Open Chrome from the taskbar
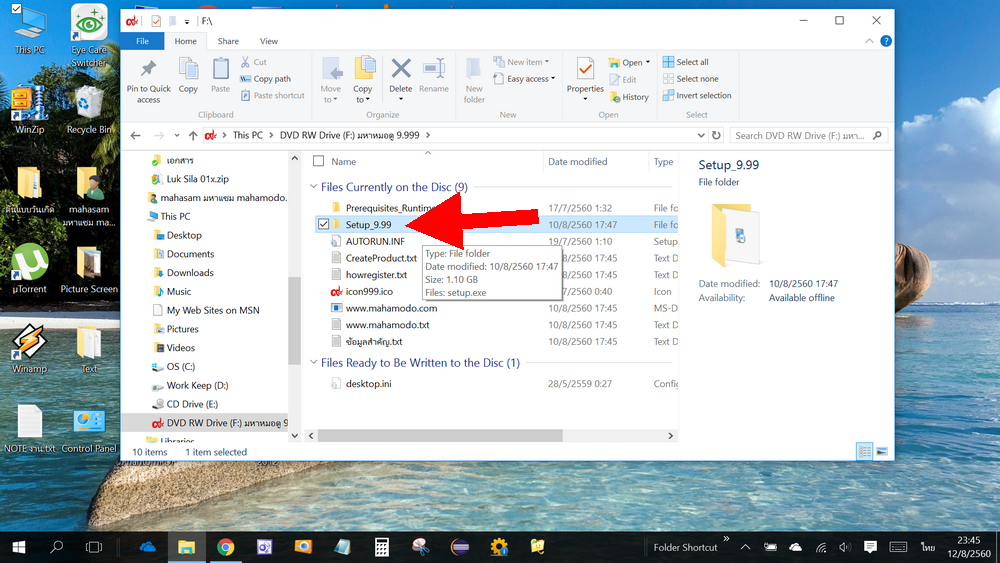Screen dimensions: 1000x563 225,547
